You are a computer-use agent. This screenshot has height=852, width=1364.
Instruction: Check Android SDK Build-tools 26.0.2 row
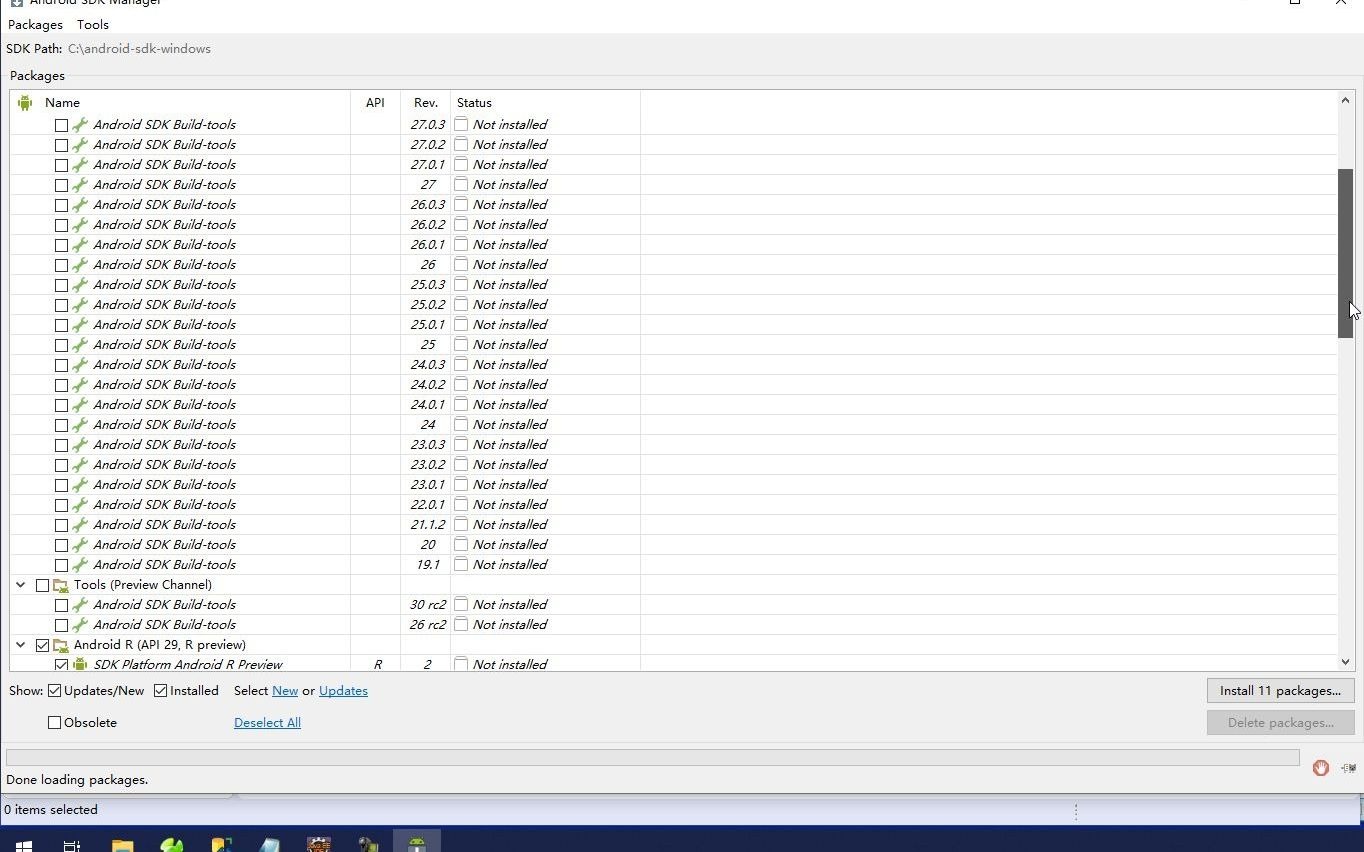(61, 225)
